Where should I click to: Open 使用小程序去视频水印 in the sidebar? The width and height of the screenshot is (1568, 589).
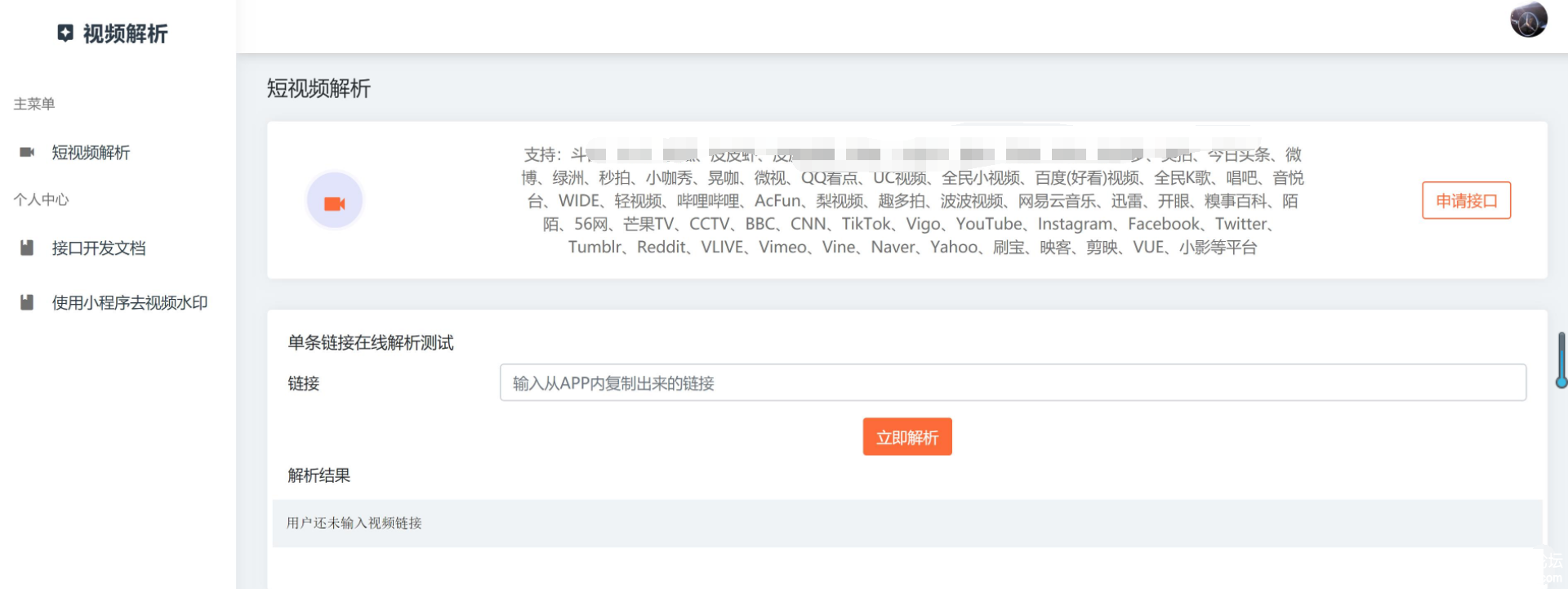pos(130,303)
